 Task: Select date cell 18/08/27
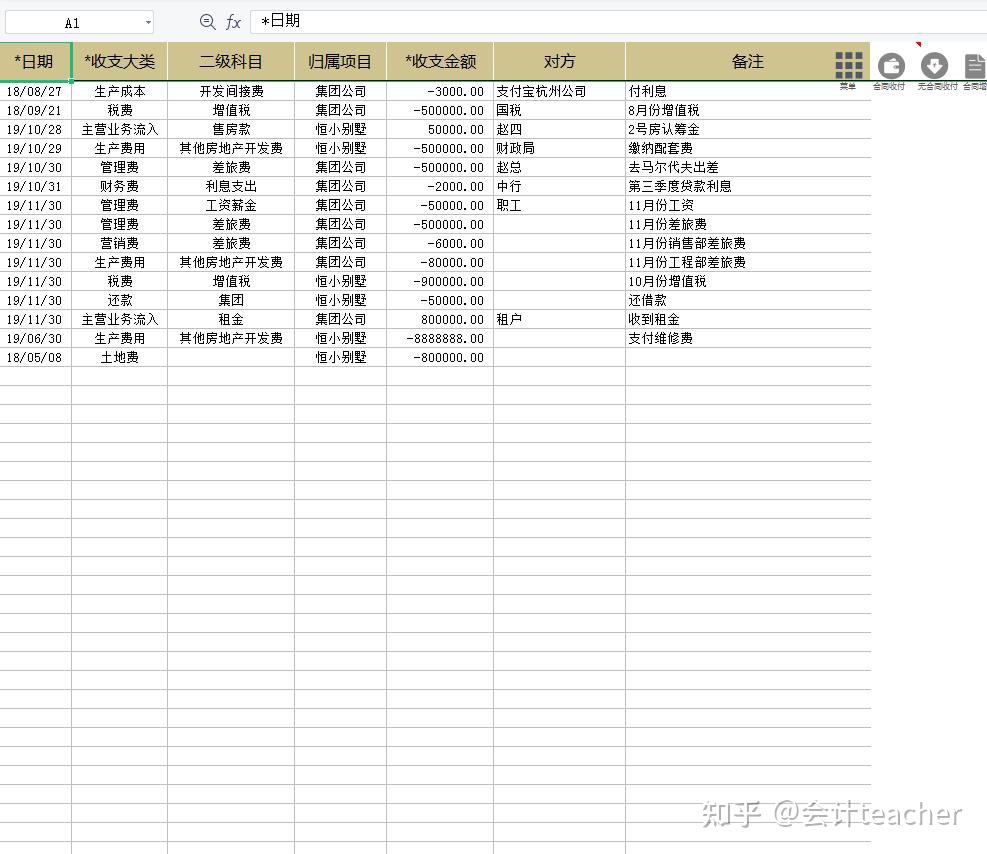[x=35, y=91]
